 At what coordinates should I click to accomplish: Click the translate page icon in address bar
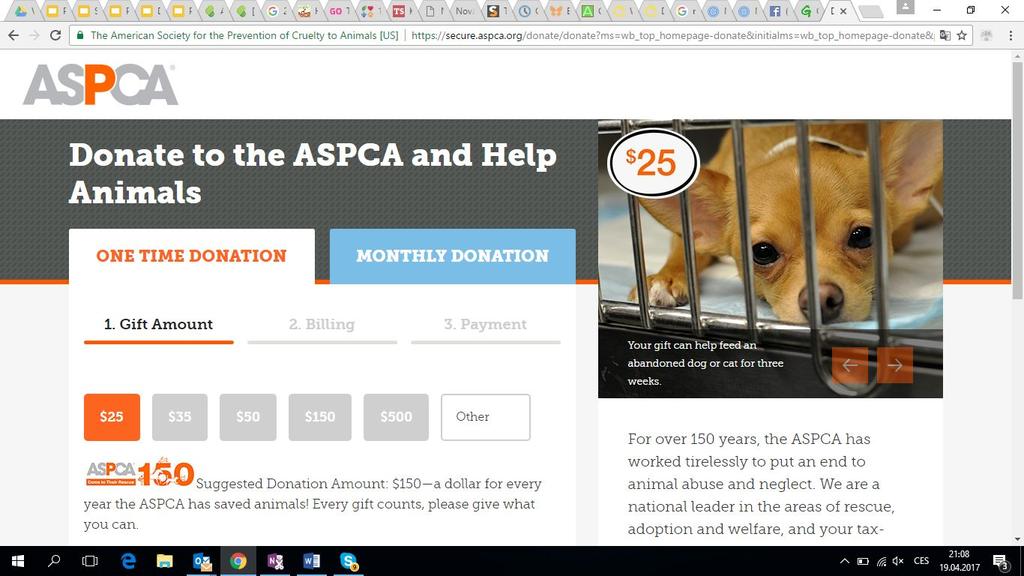945,35
